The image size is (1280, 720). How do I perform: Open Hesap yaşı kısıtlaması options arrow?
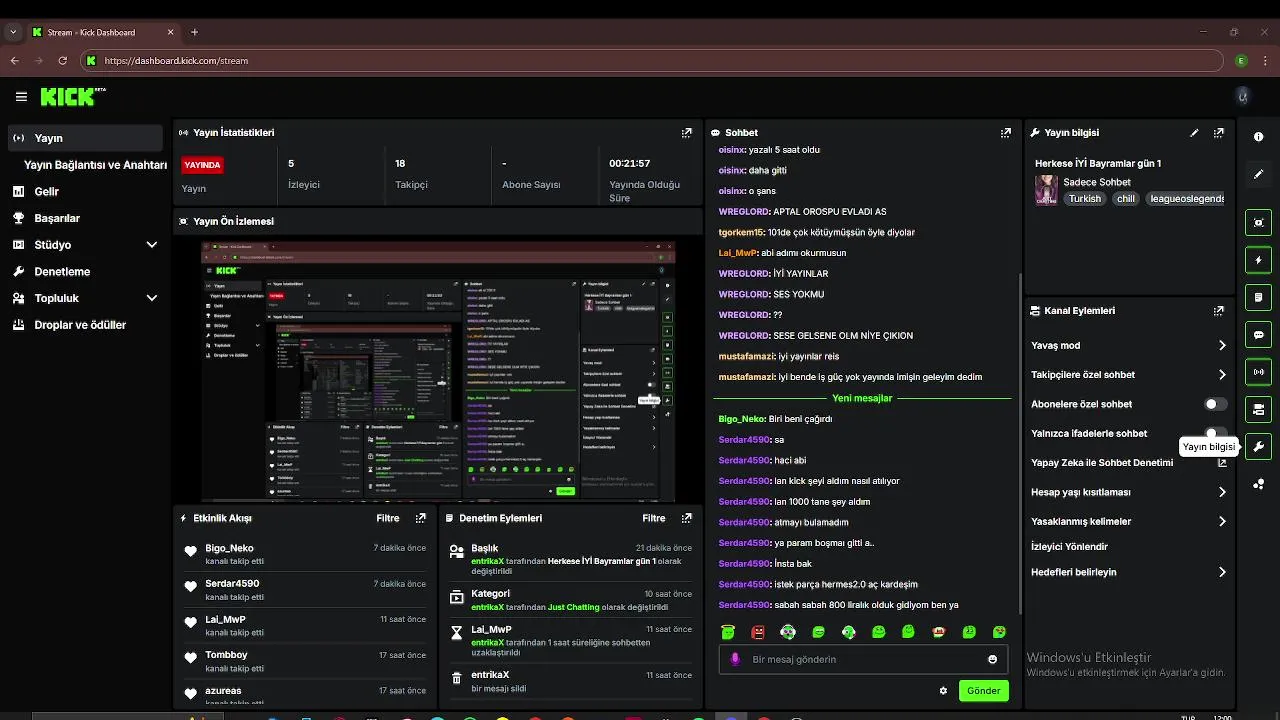pyautogui.click(x=1222, y=492)
